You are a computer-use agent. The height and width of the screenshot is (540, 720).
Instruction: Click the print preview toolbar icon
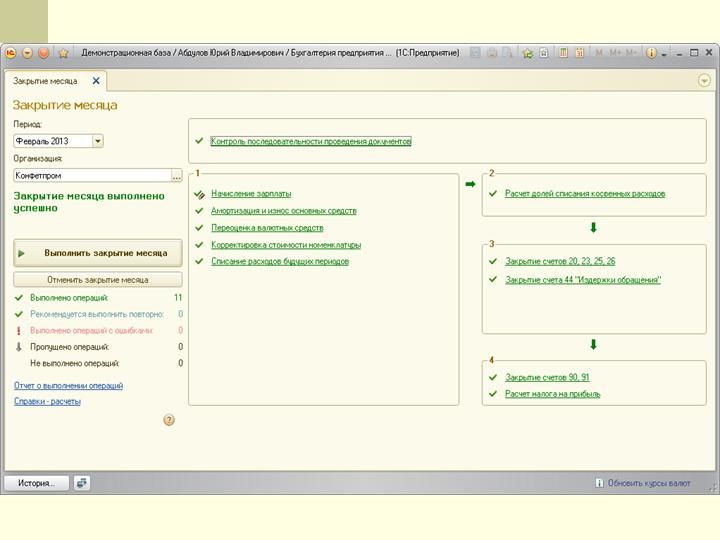coord(507,53)
